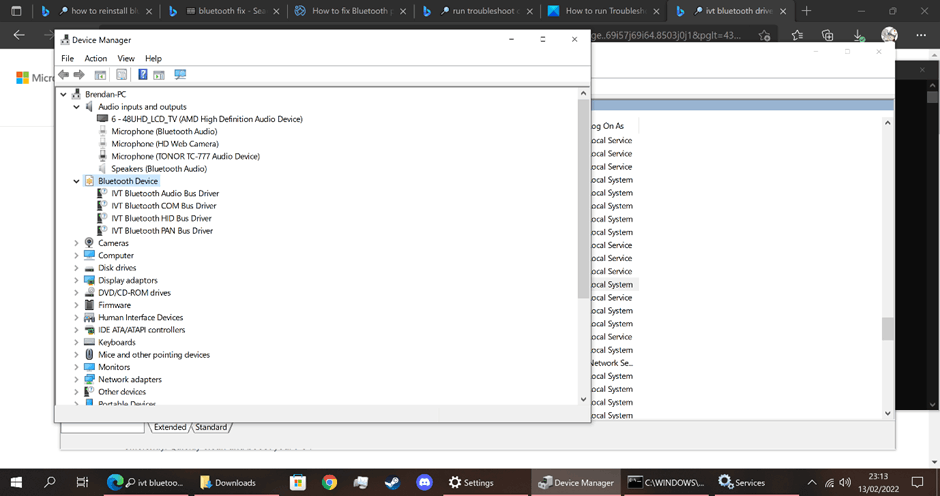
Task: Expand the Network adapters category
Action: (76, 380)
